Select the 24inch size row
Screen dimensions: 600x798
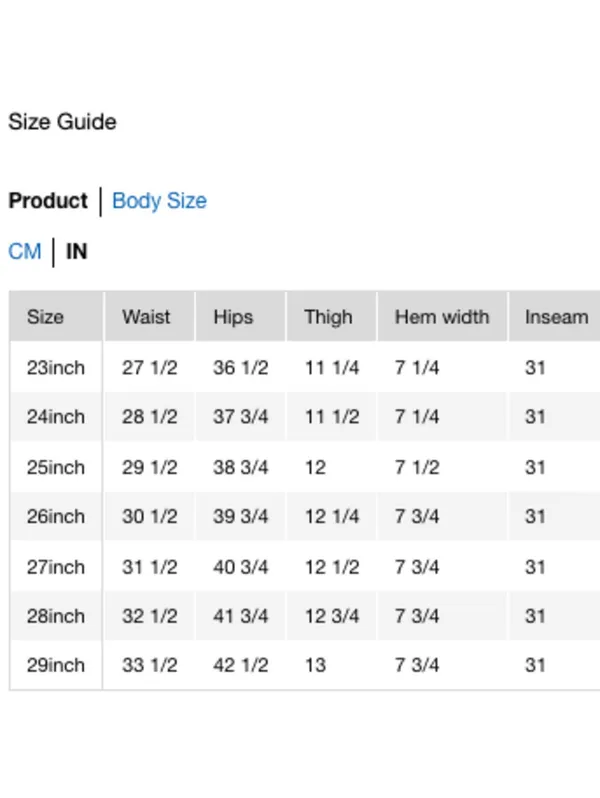pyautogui.click(x=305, y=417)
